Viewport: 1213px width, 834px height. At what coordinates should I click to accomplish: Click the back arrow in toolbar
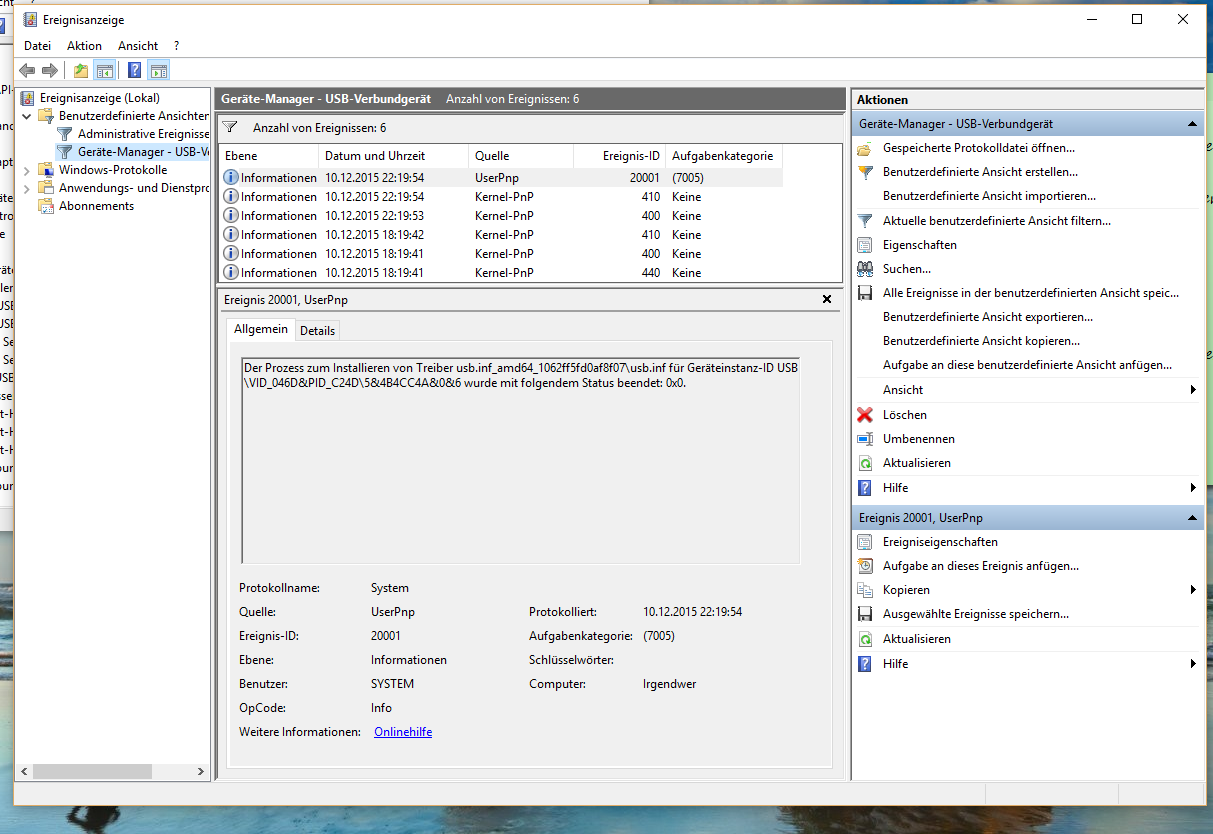[27, 70]
